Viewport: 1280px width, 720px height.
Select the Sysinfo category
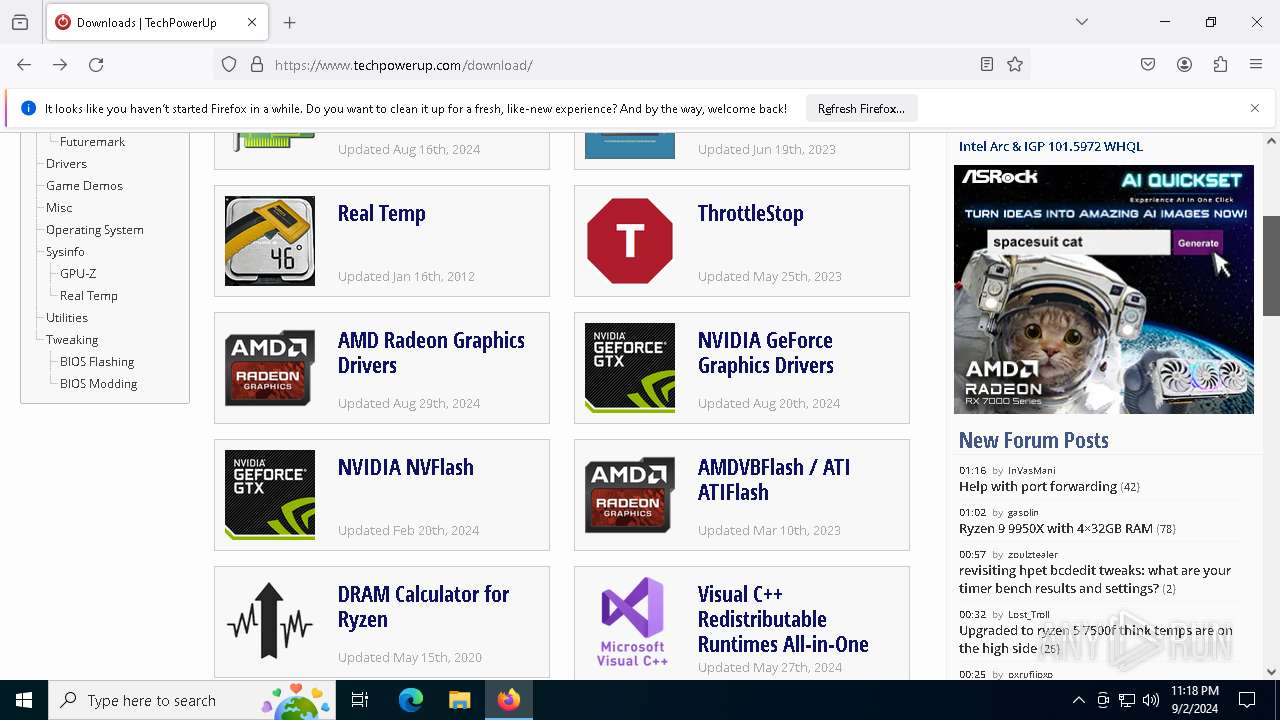[x=65, y=252]
